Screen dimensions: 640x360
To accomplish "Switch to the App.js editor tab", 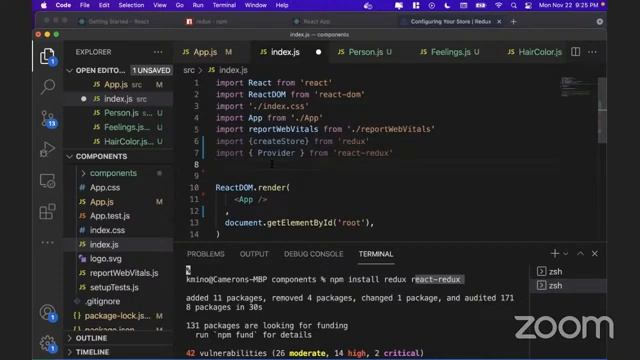I will click(208, 52).
